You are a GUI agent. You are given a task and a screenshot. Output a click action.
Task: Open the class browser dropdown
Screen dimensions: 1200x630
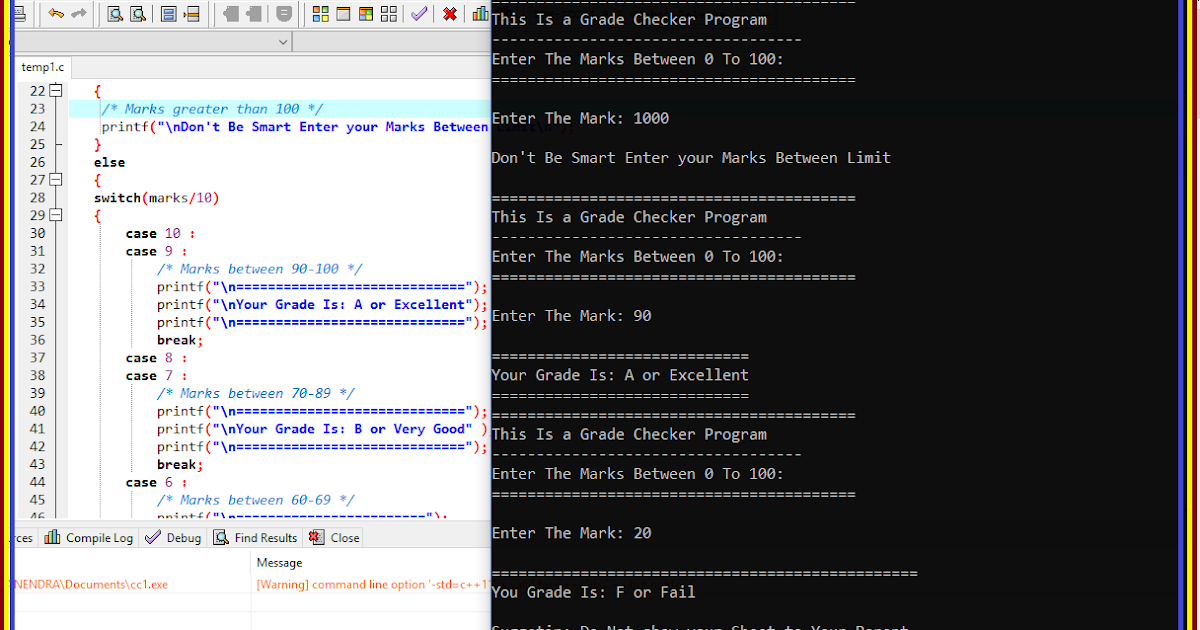click(x=283, y=42)
